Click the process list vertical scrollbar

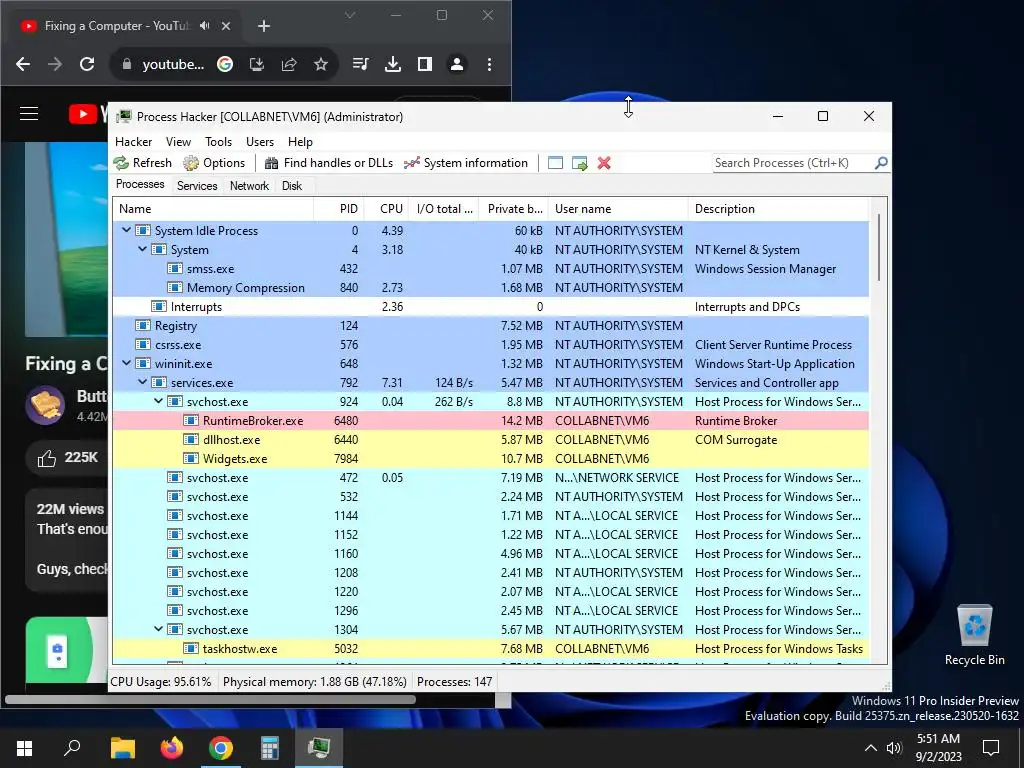879,247
